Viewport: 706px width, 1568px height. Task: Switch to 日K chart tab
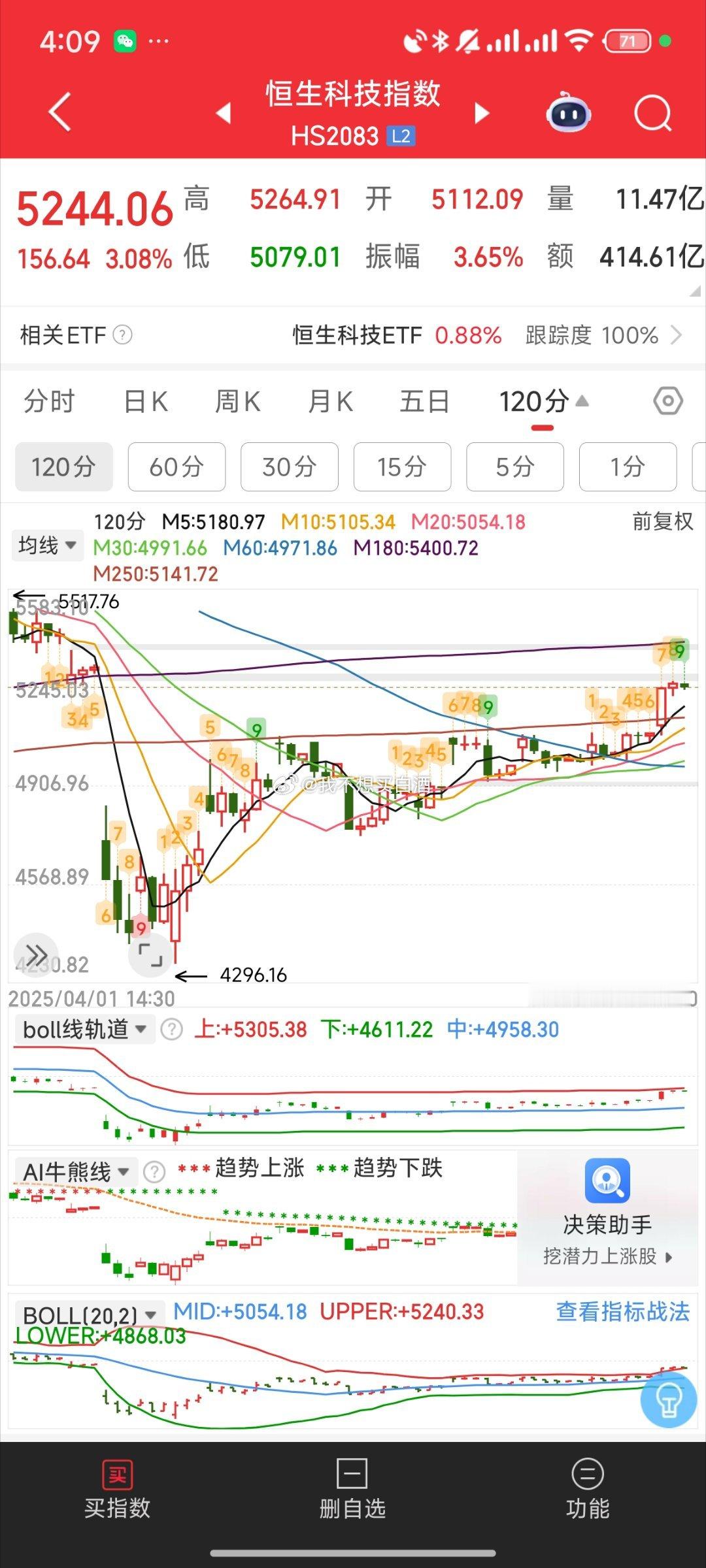coord(146,401)
